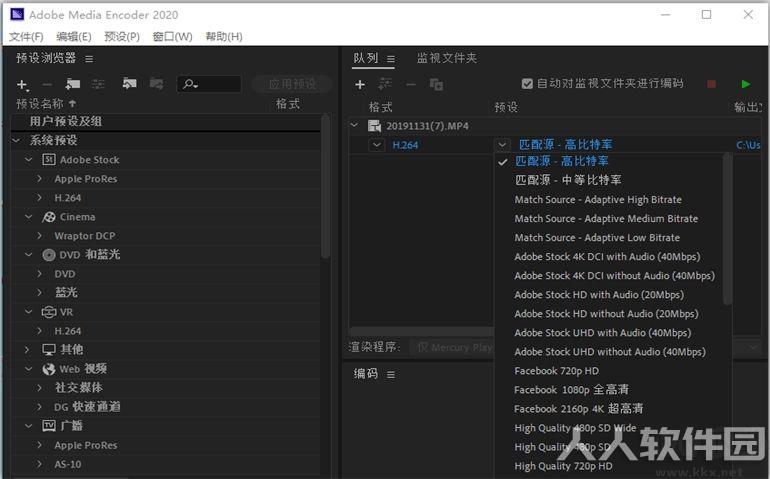This screenshot has width=770, height=479.
Task: Click the import presets icon
Action: (x=129, y=84)
